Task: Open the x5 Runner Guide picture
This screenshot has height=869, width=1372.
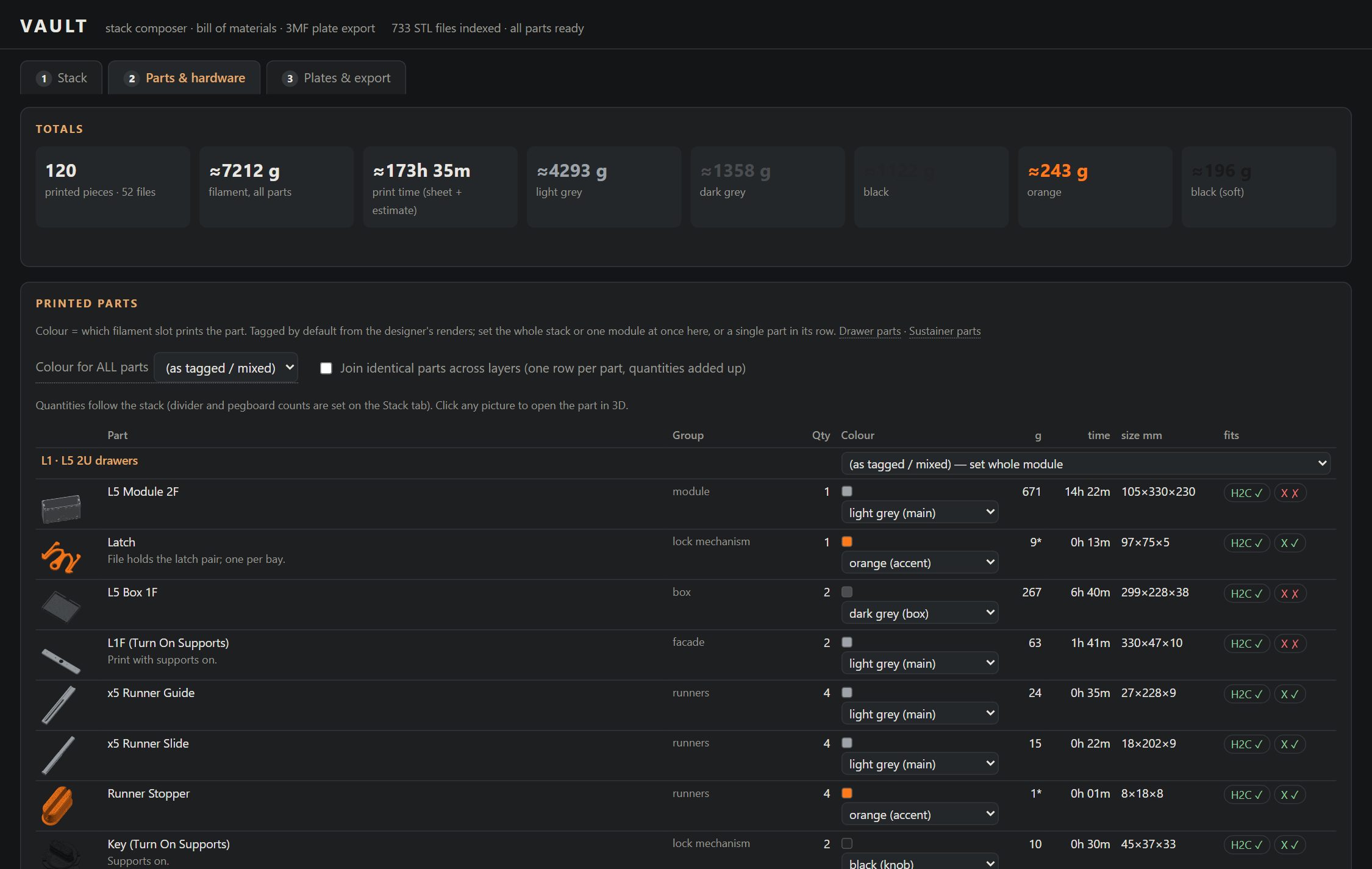Action: tap(59, 705)
